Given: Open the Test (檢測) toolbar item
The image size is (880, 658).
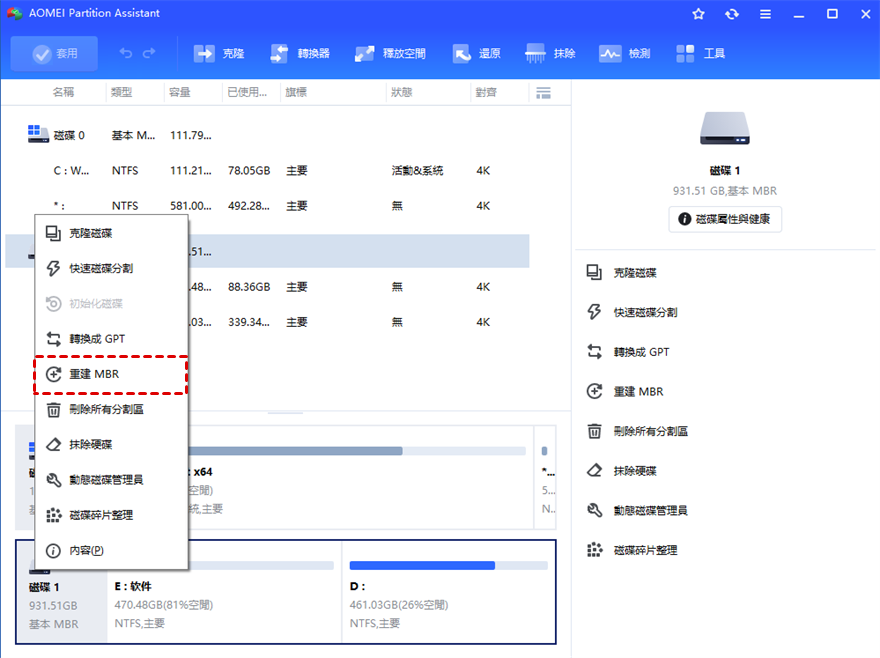Looking at the screenshot, I should click(x=625, y=53).
